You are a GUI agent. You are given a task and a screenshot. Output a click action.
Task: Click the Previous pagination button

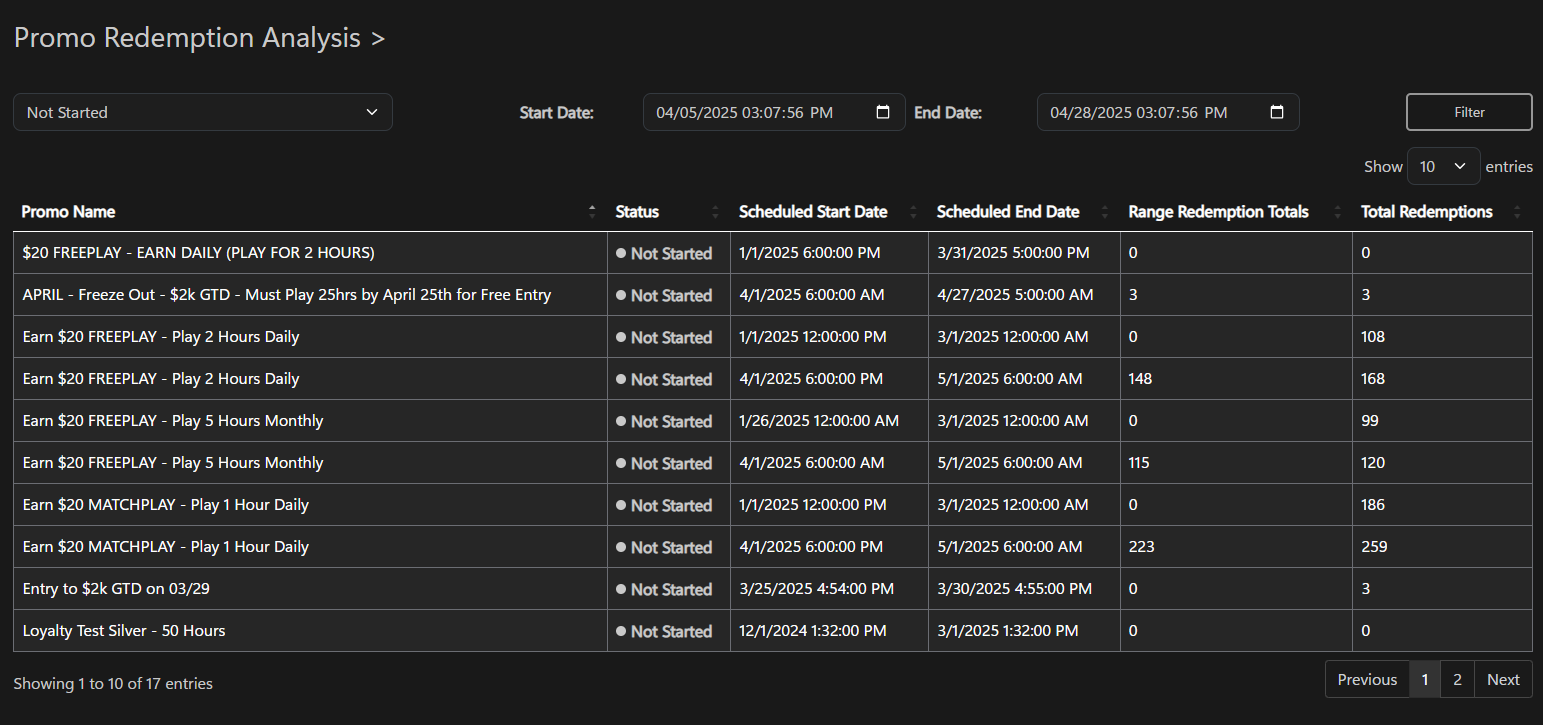coord(1367,679)
